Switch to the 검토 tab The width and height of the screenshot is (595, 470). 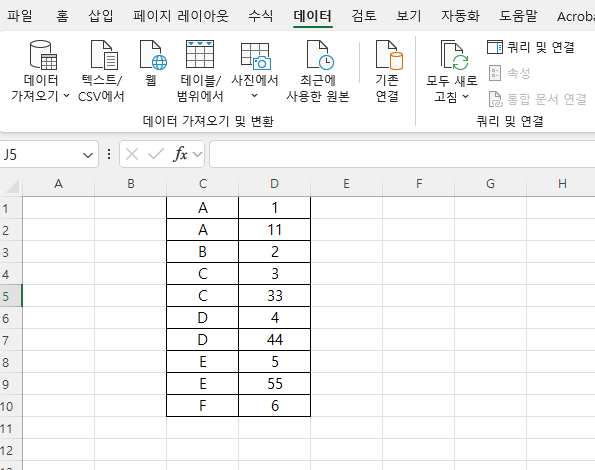click(x=364, y=16)
